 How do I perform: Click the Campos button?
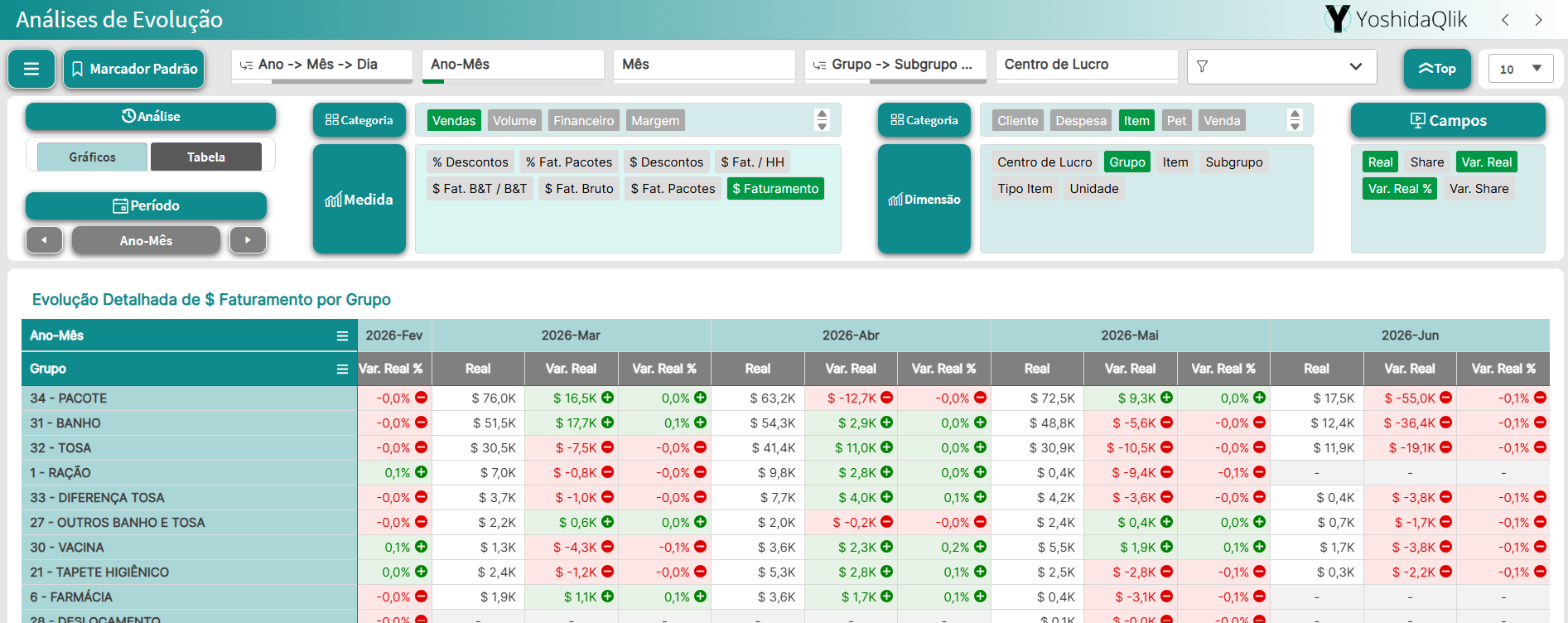point(1448,120)
